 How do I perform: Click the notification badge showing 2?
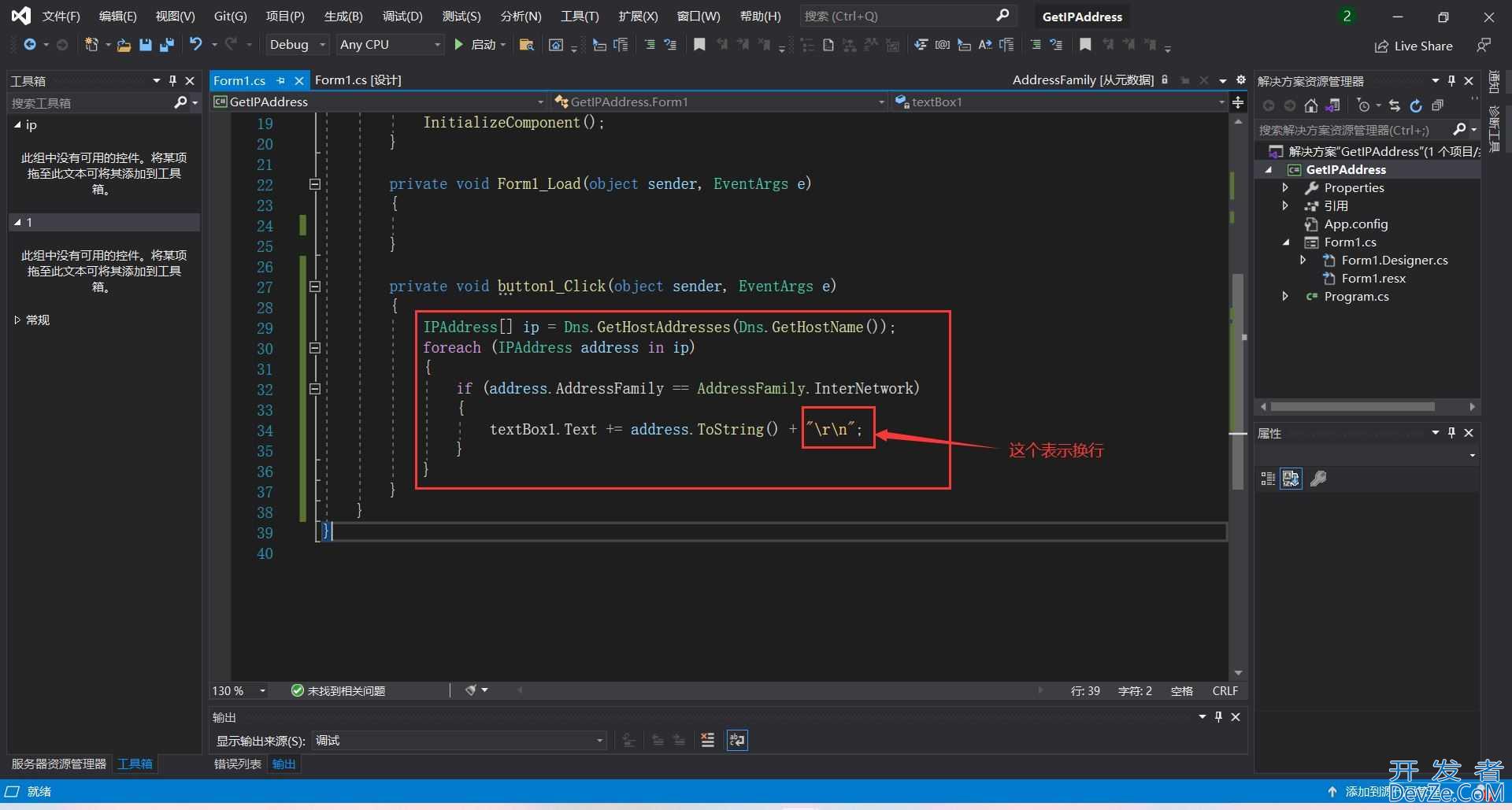point(1347,16)
